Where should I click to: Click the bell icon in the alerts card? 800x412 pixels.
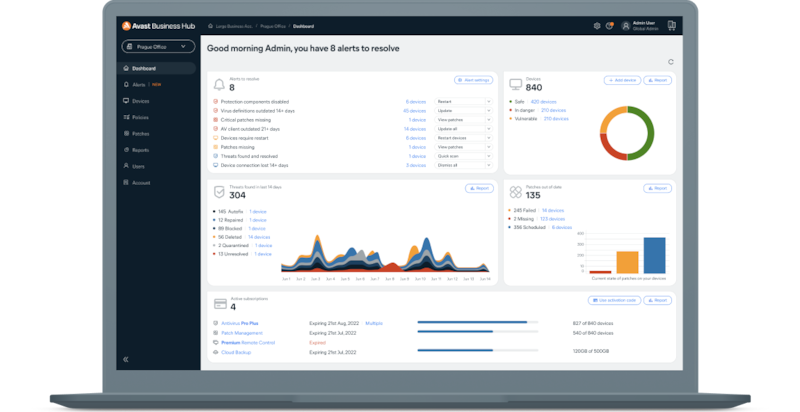[x=219, y=83]
